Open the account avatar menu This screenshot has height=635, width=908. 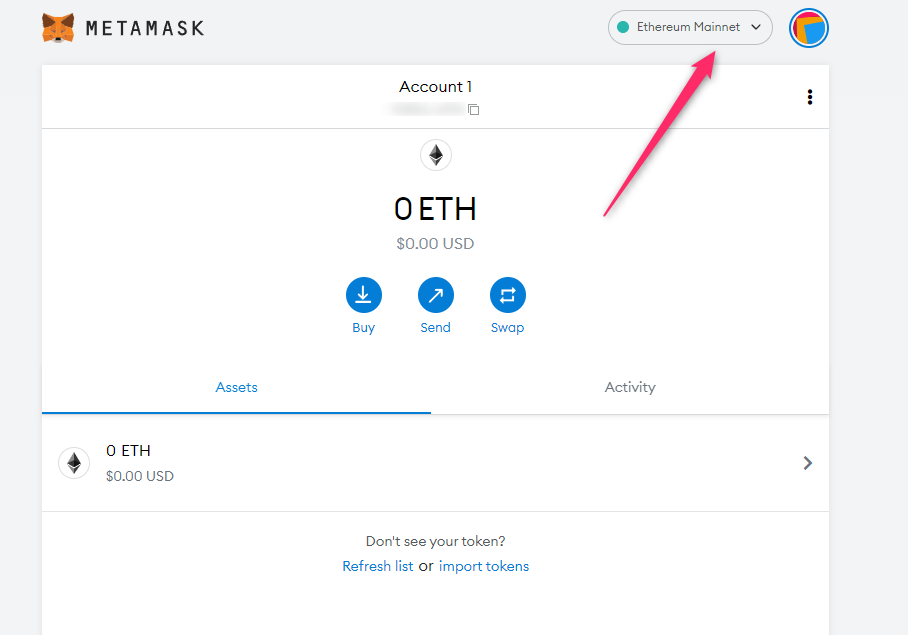pyautogui.click(x=809, y=28)
